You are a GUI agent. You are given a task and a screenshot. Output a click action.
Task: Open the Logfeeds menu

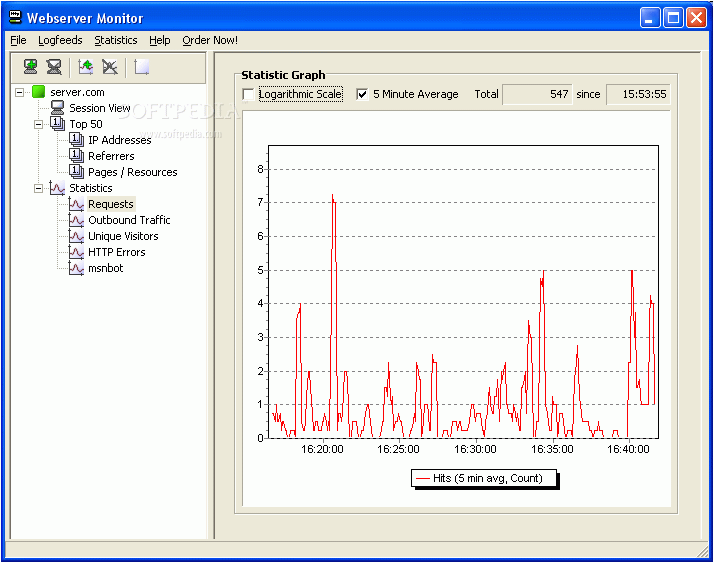pyautogui.click(x=60, y=41)
